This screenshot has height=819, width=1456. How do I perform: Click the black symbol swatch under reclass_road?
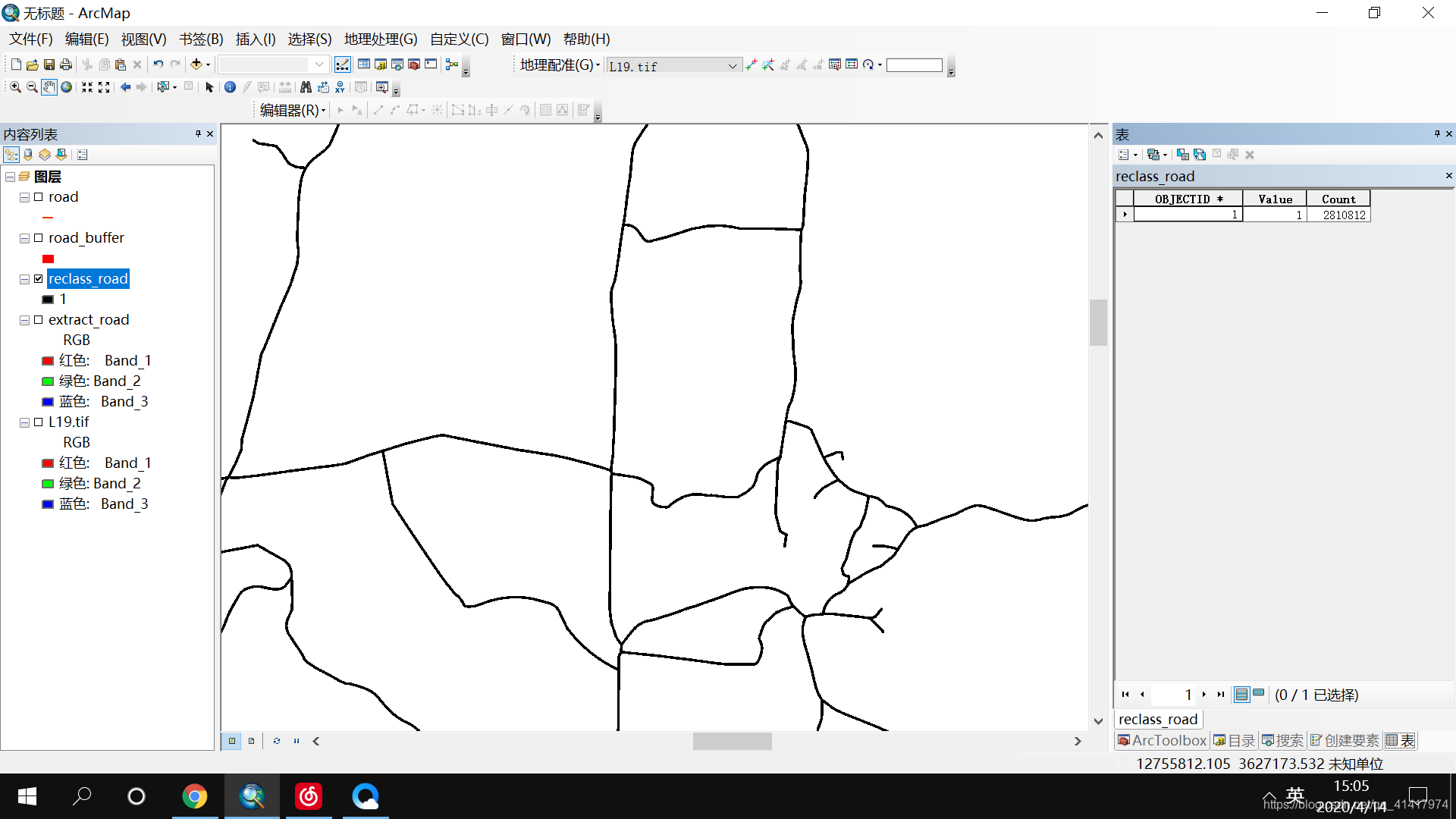(x=48, y=300)
